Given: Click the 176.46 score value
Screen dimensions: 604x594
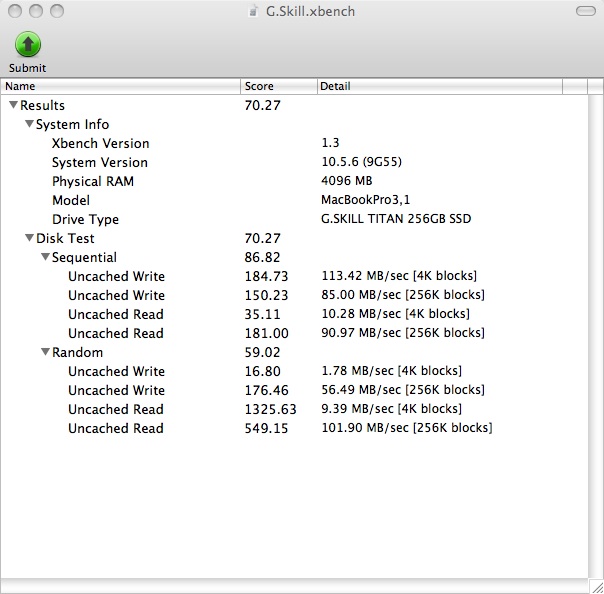Looking at the screenshot, I should [x=267, y=390].
